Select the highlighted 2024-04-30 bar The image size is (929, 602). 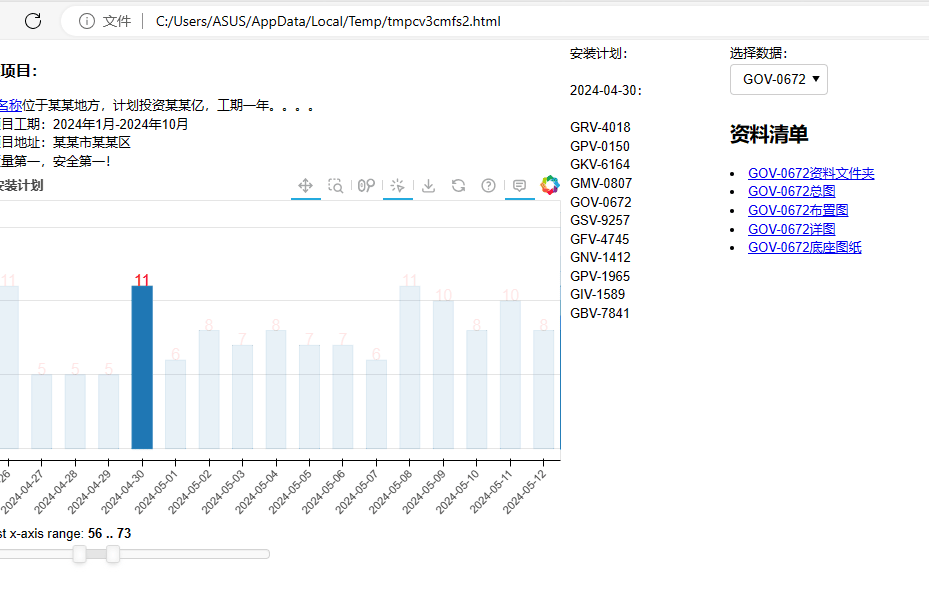[x=142, y=367]
